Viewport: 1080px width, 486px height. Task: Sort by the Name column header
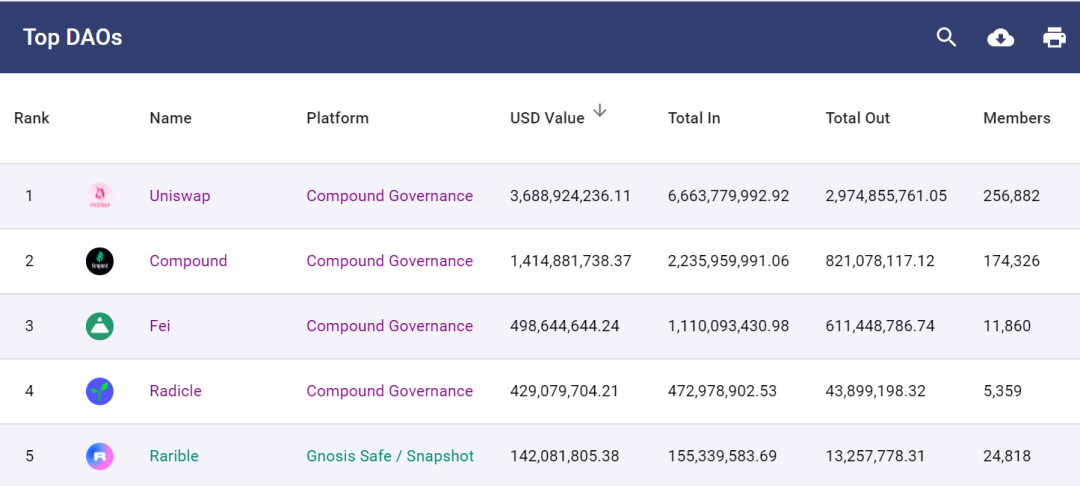[x=170, y=118]
